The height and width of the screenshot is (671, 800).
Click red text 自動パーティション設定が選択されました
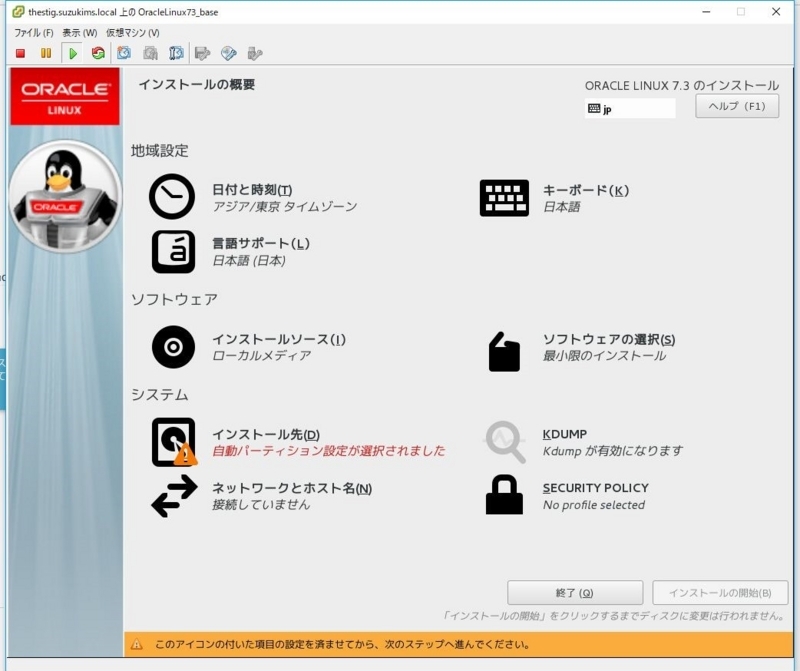point(329,451)
